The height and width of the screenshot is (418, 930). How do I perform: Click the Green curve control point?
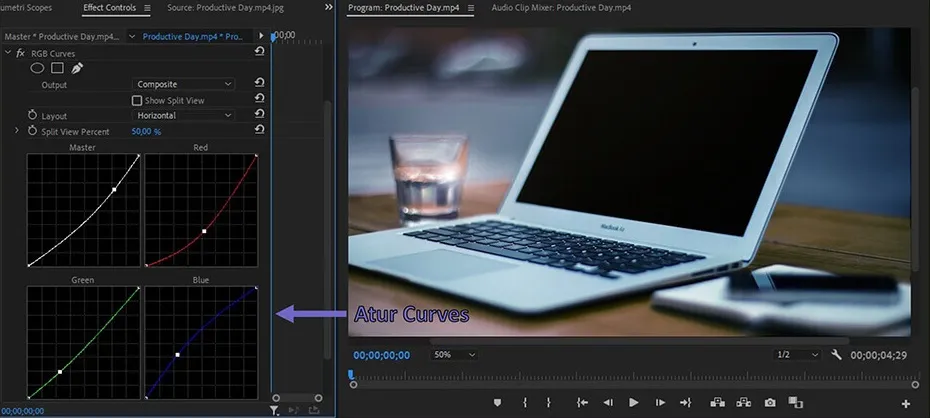[60, 372]
